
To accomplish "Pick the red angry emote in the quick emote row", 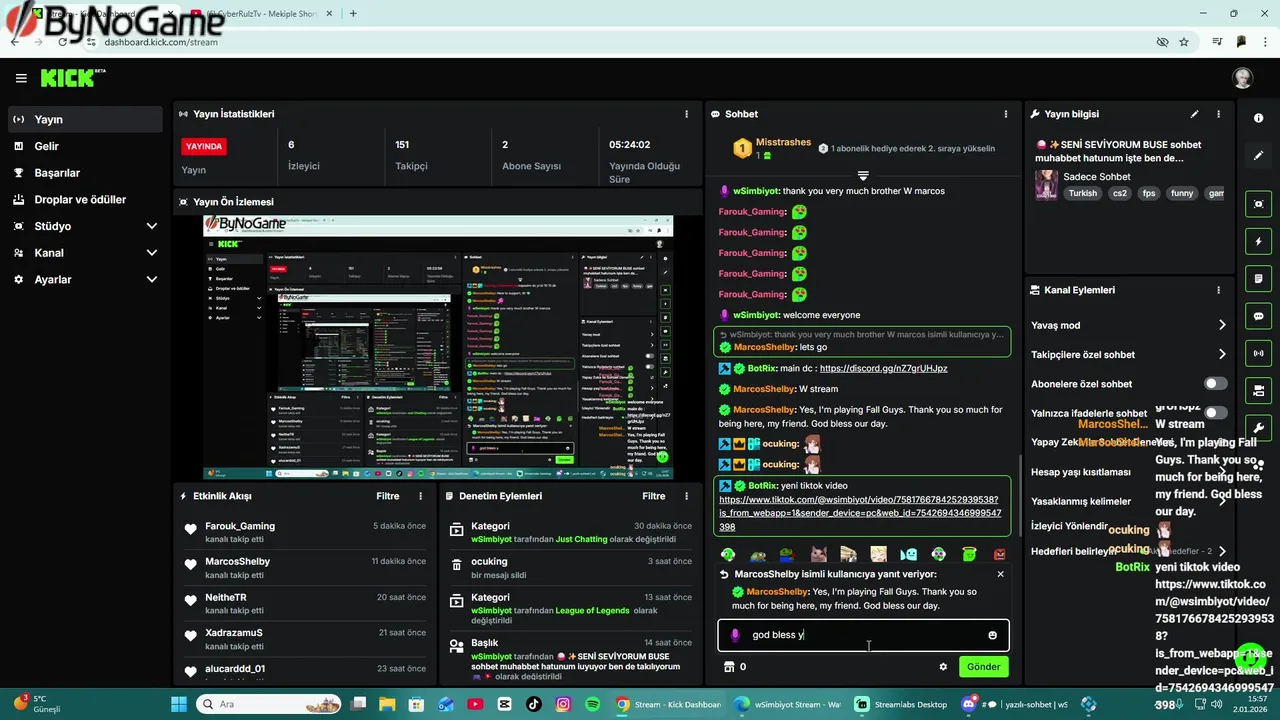I will (x=999, y=554).
